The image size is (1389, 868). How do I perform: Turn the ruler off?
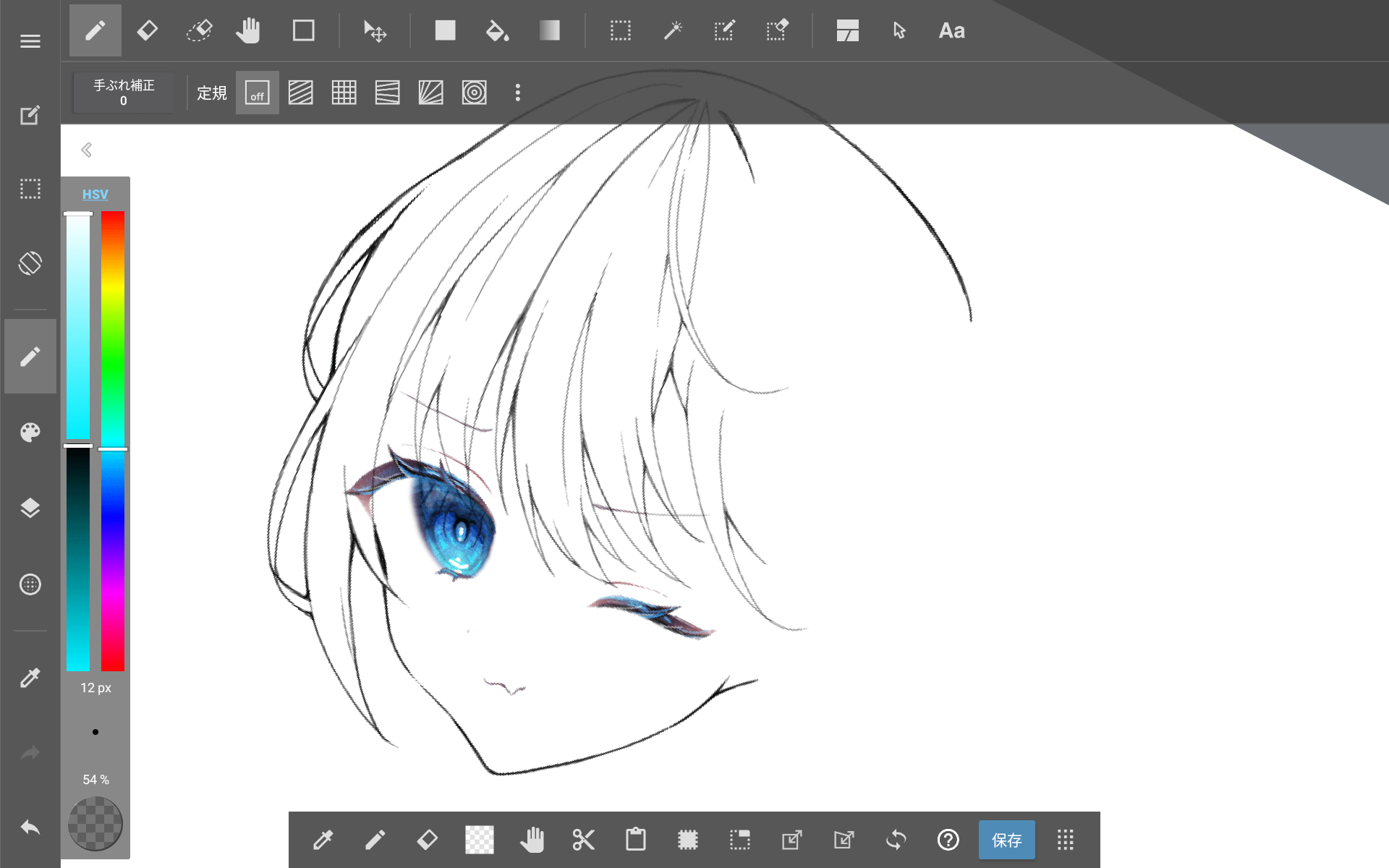point(258,93)
